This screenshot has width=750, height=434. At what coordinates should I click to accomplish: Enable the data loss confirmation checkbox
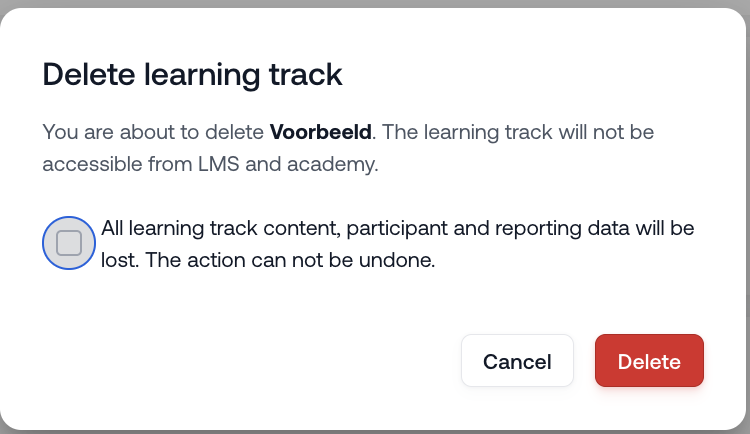click(x=69, y=243)
